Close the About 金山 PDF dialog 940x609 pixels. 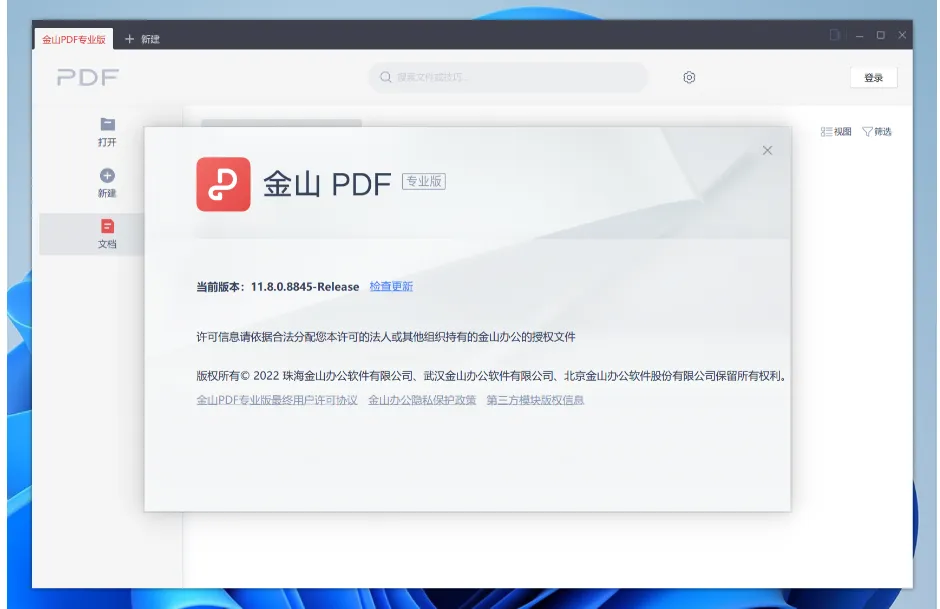767,150
